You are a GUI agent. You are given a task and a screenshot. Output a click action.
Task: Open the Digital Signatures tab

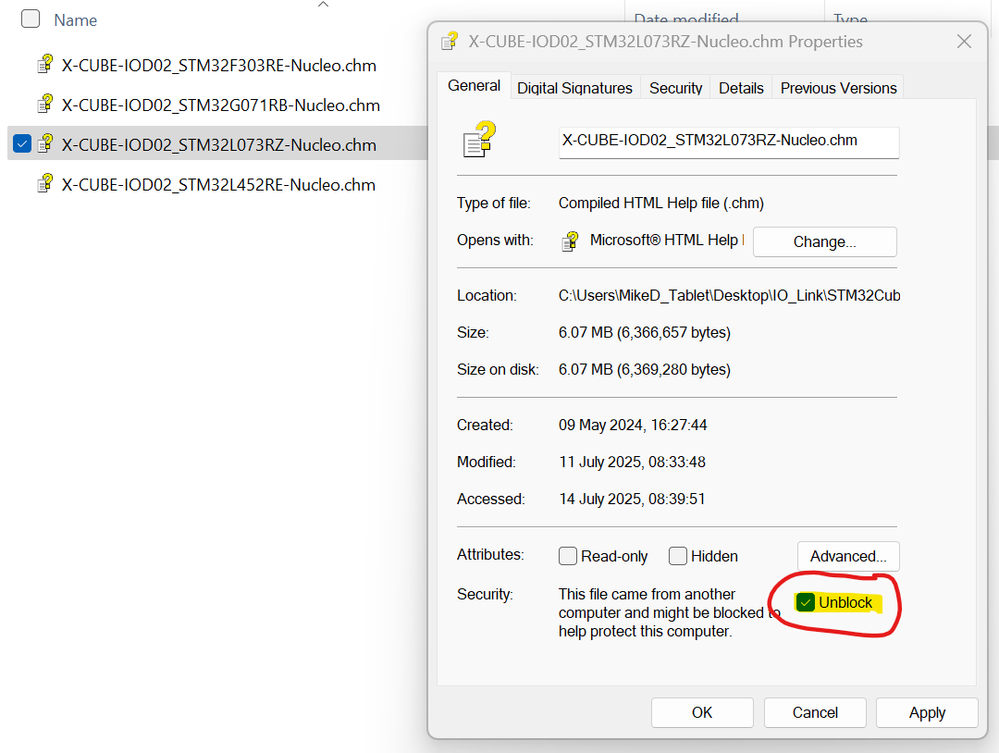(x=575, y=88)
